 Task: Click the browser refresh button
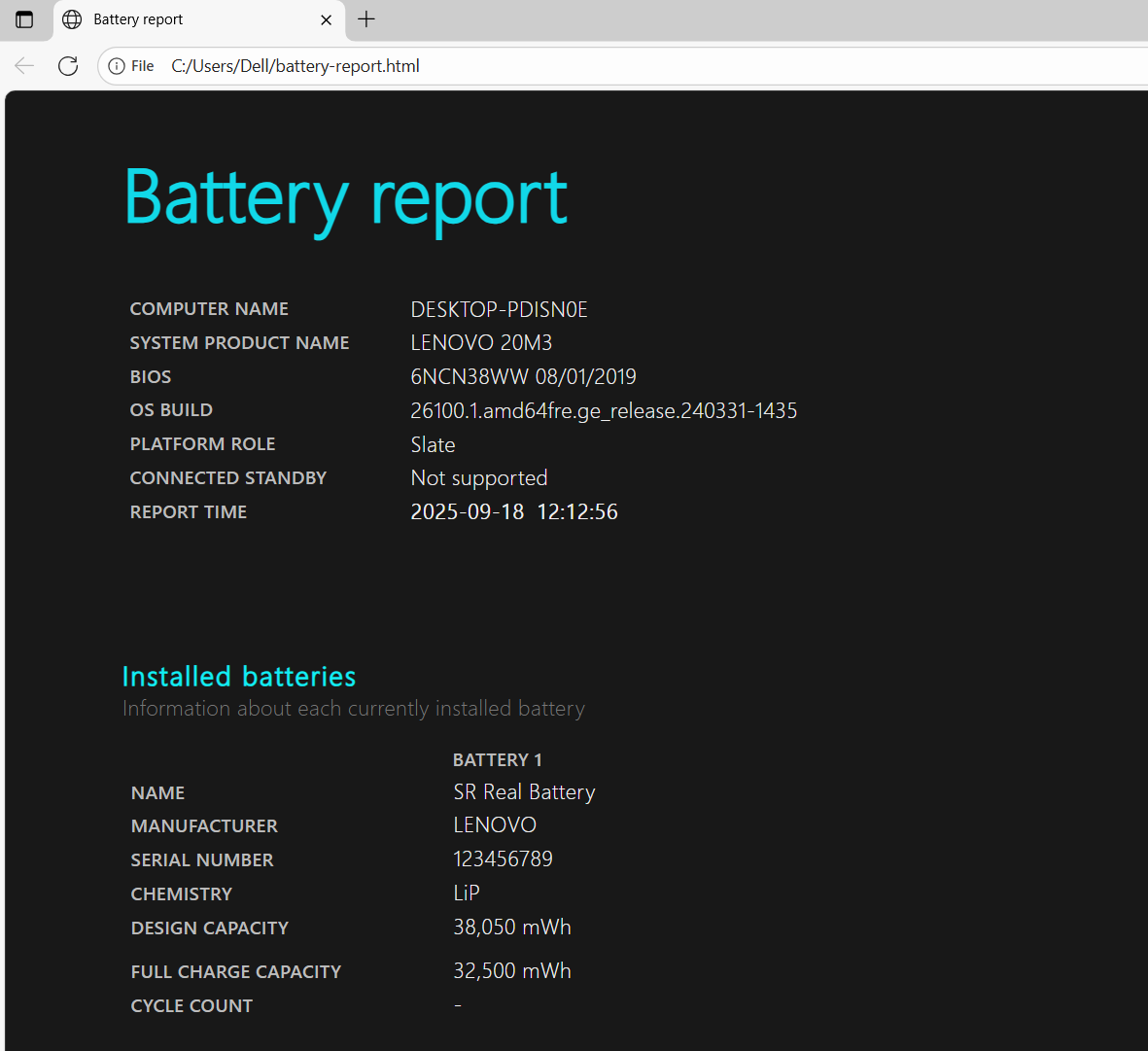tap(68, 66)
